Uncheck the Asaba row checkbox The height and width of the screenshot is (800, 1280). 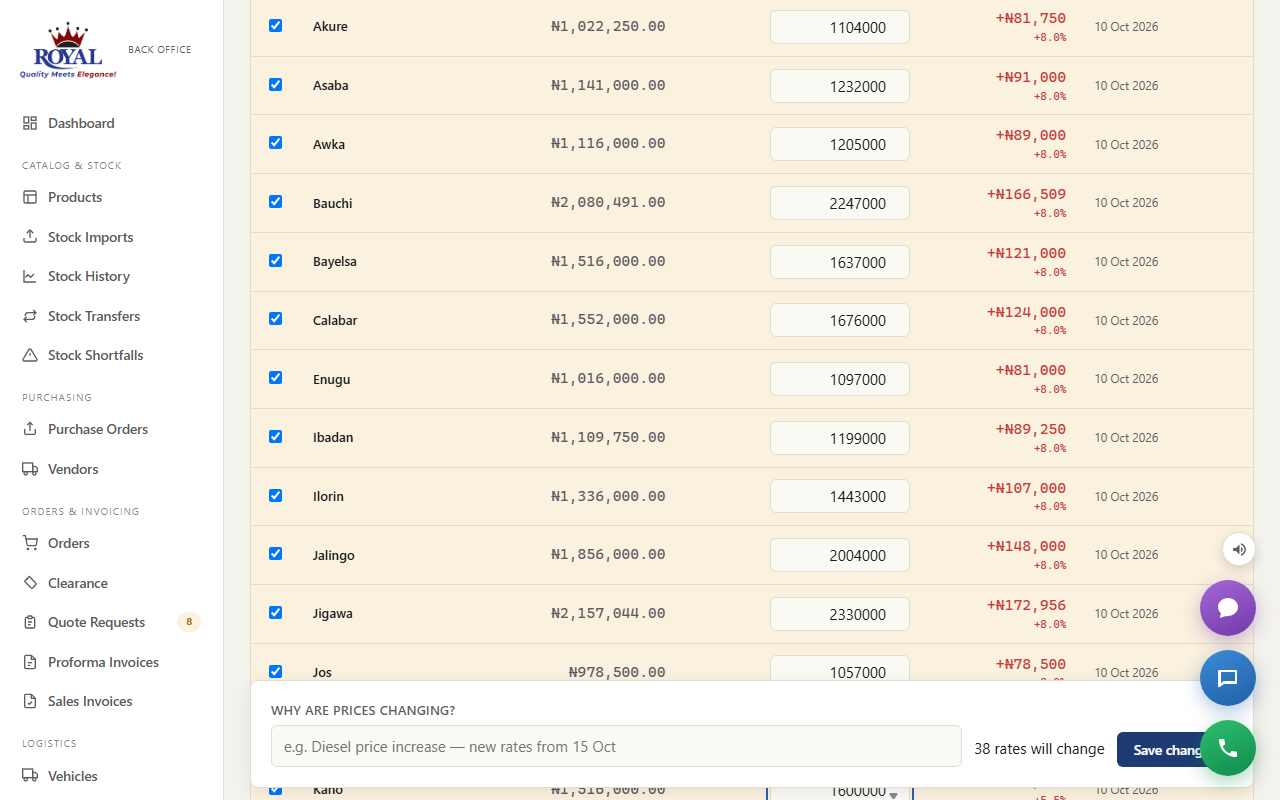point(275,84)
